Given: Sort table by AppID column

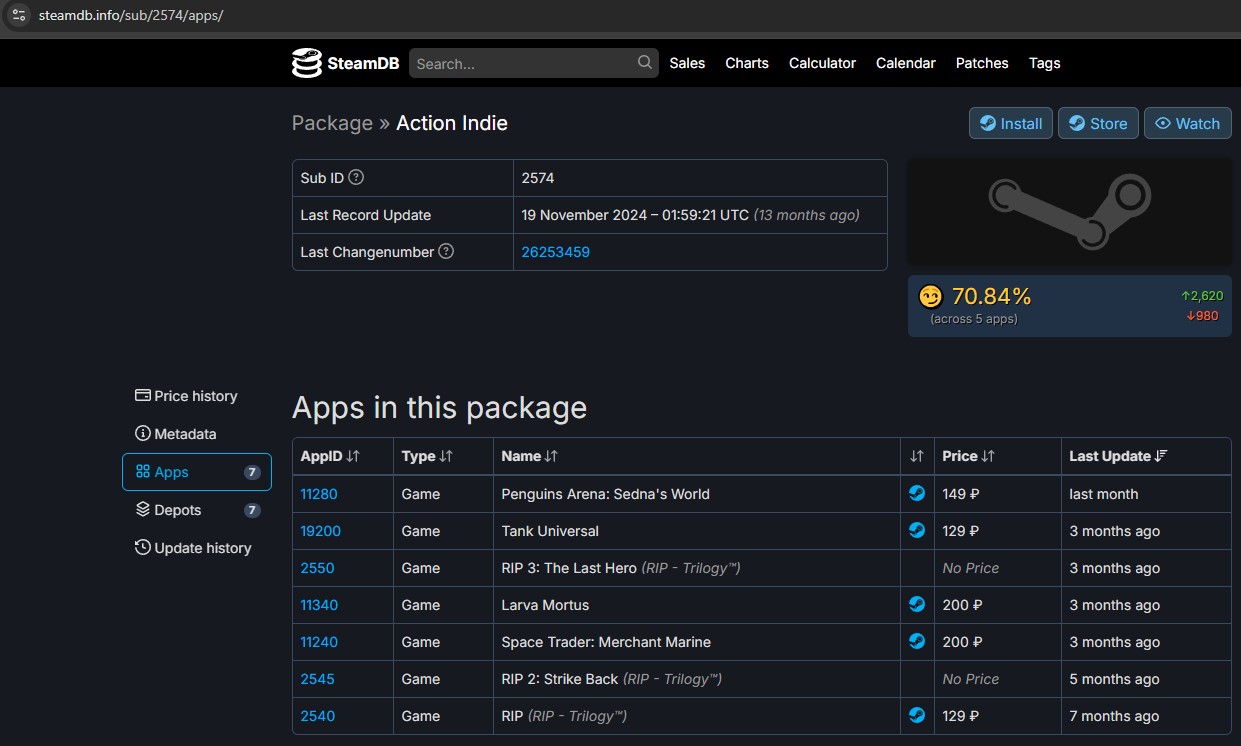Looking at the screenshot, I should [x=330, y=456].
